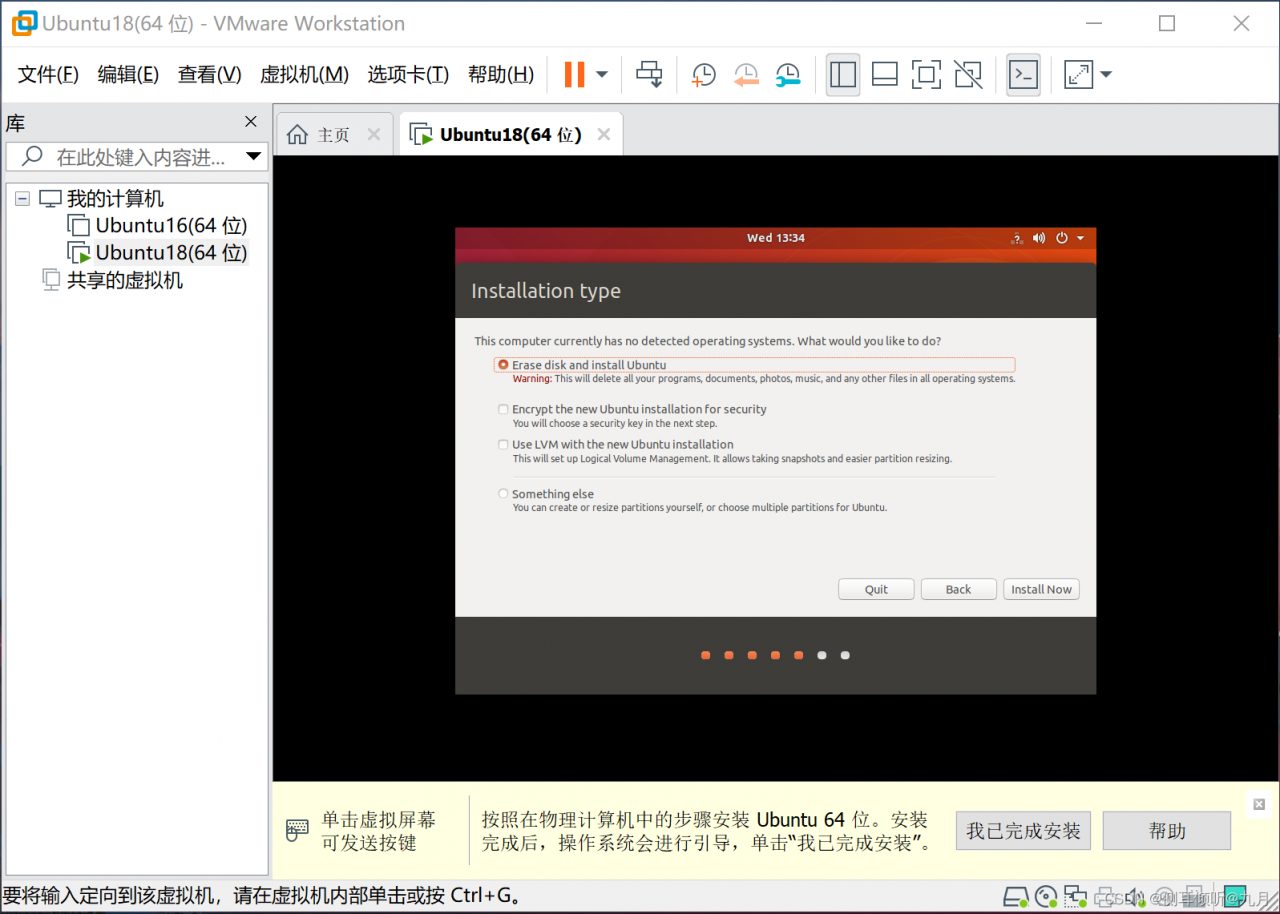
Task: Click the Ubuntu power icon in top bar
Action: 1062,238
